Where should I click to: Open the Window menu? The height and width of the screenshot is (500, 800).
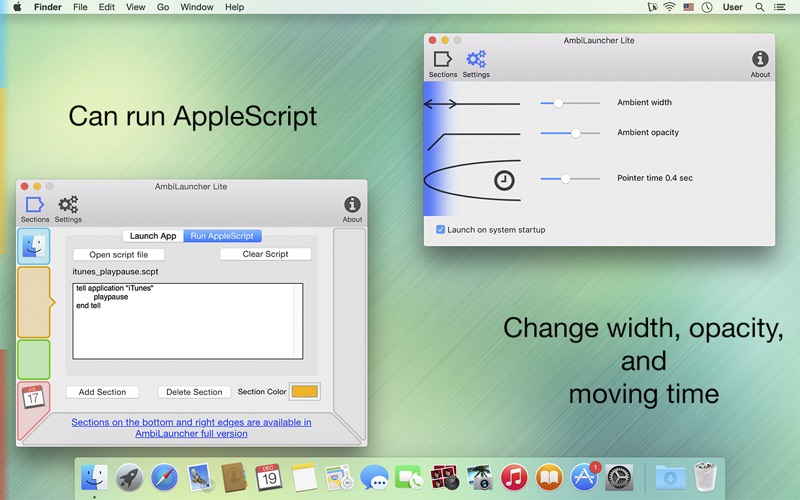tap(197, 7)
